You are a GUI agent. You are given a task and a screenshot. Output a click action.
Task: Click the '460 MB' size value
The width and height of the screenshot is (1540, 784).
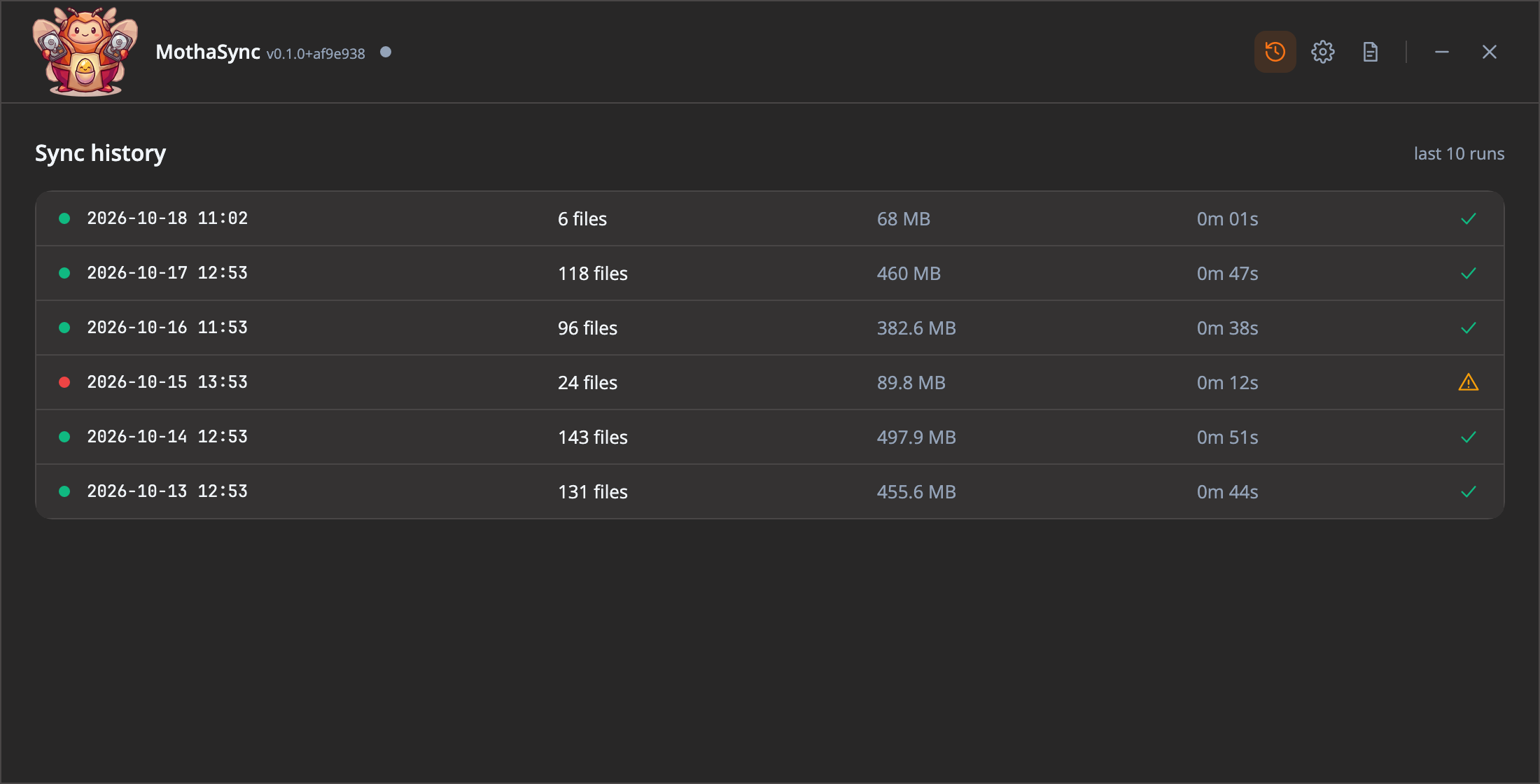[909, 274]
